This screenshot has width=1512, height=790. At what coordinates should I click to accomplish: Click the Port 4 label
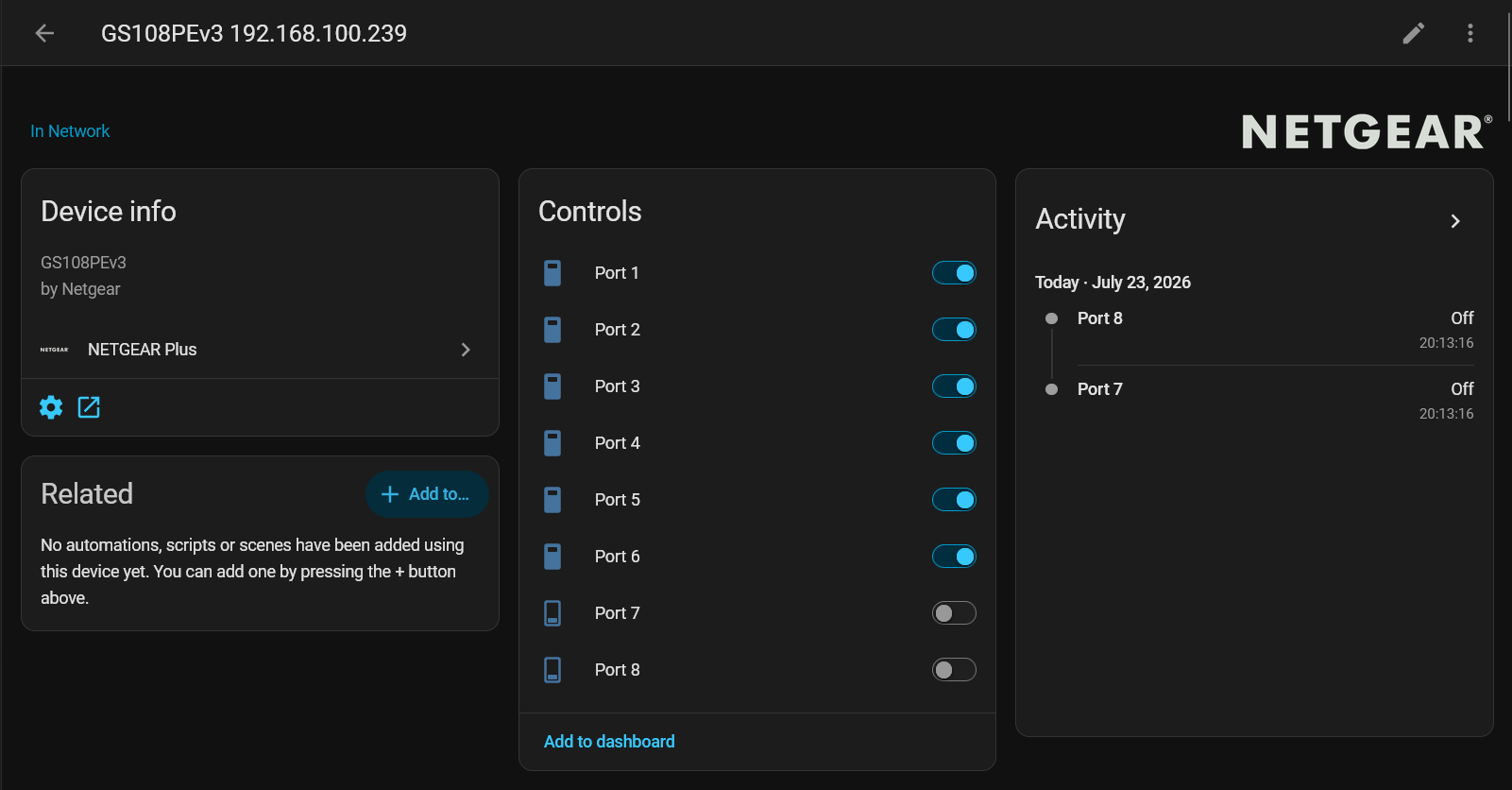point(618,443)
